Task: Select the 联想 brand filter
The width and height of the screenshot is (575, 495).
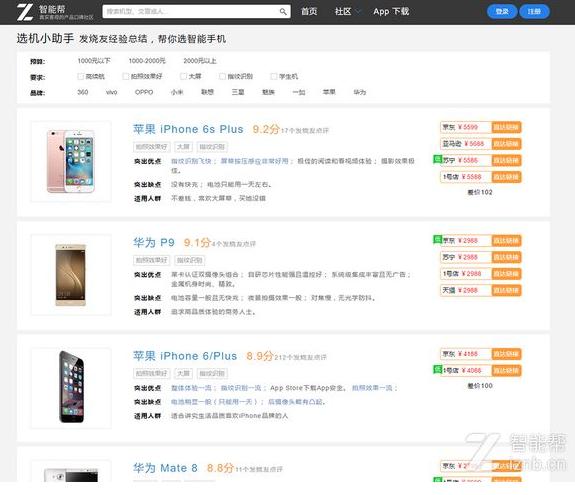Action: coord(208,92)
